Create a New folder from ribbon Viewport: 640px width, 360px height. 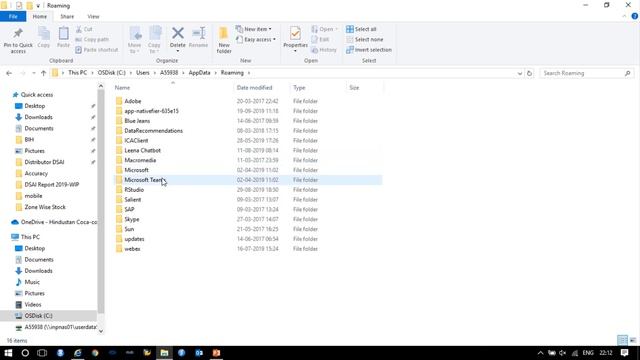[224, 40]
